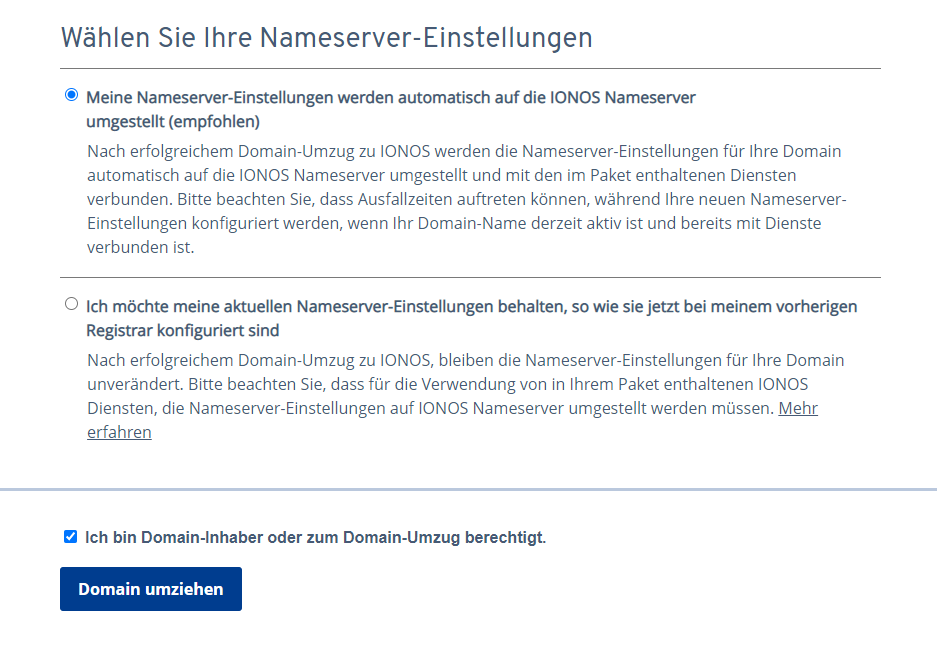Click label 'Ich möchte meine aktuellen Nameserver-Einstellungen behalten'
The height and width of the screenshot is (646, 937).
471,319
